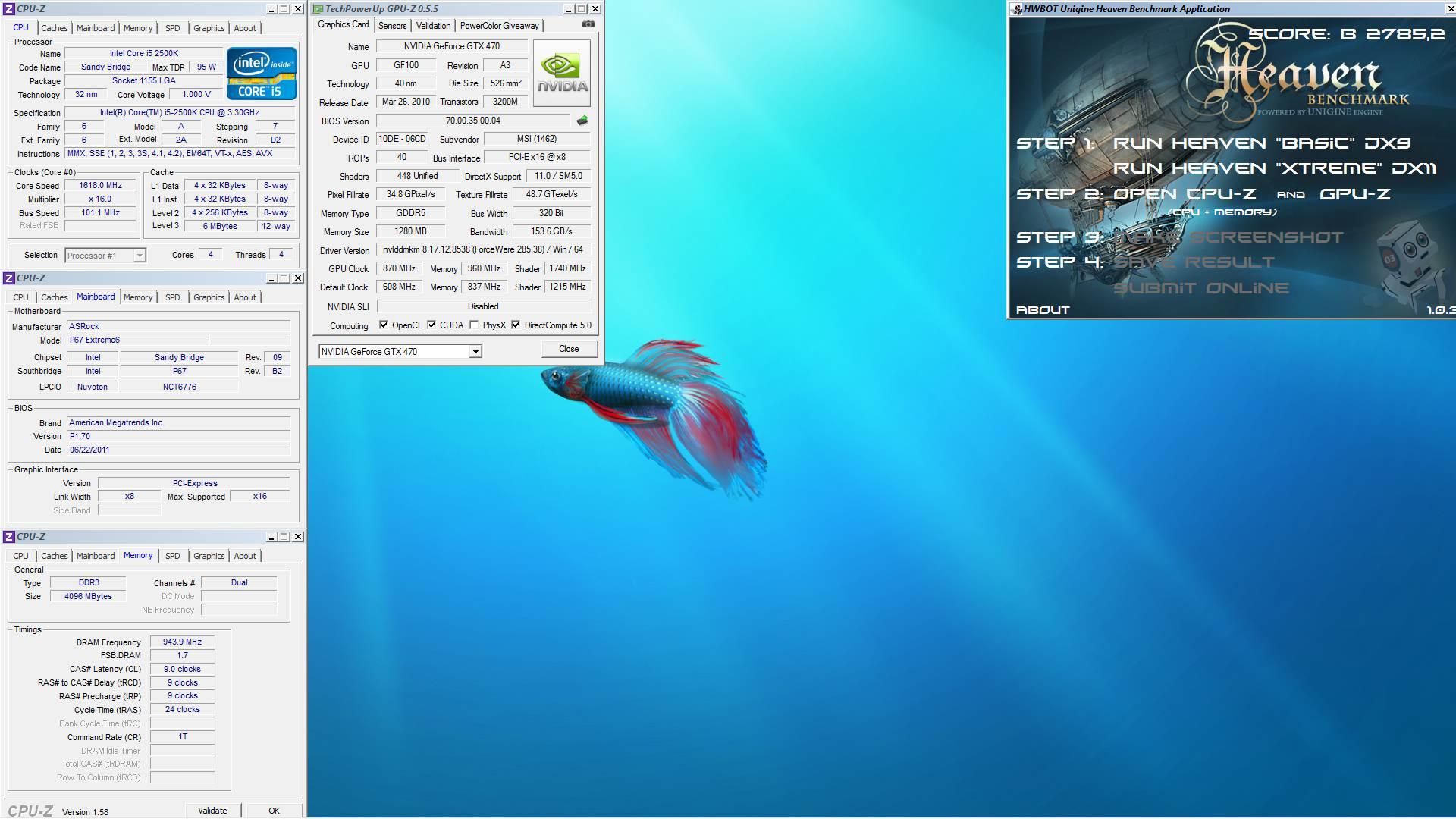The width and height of the screenshot is (1456, 819).
Task: Click the GPU-Z title bar icon
Action: (318, 9)
